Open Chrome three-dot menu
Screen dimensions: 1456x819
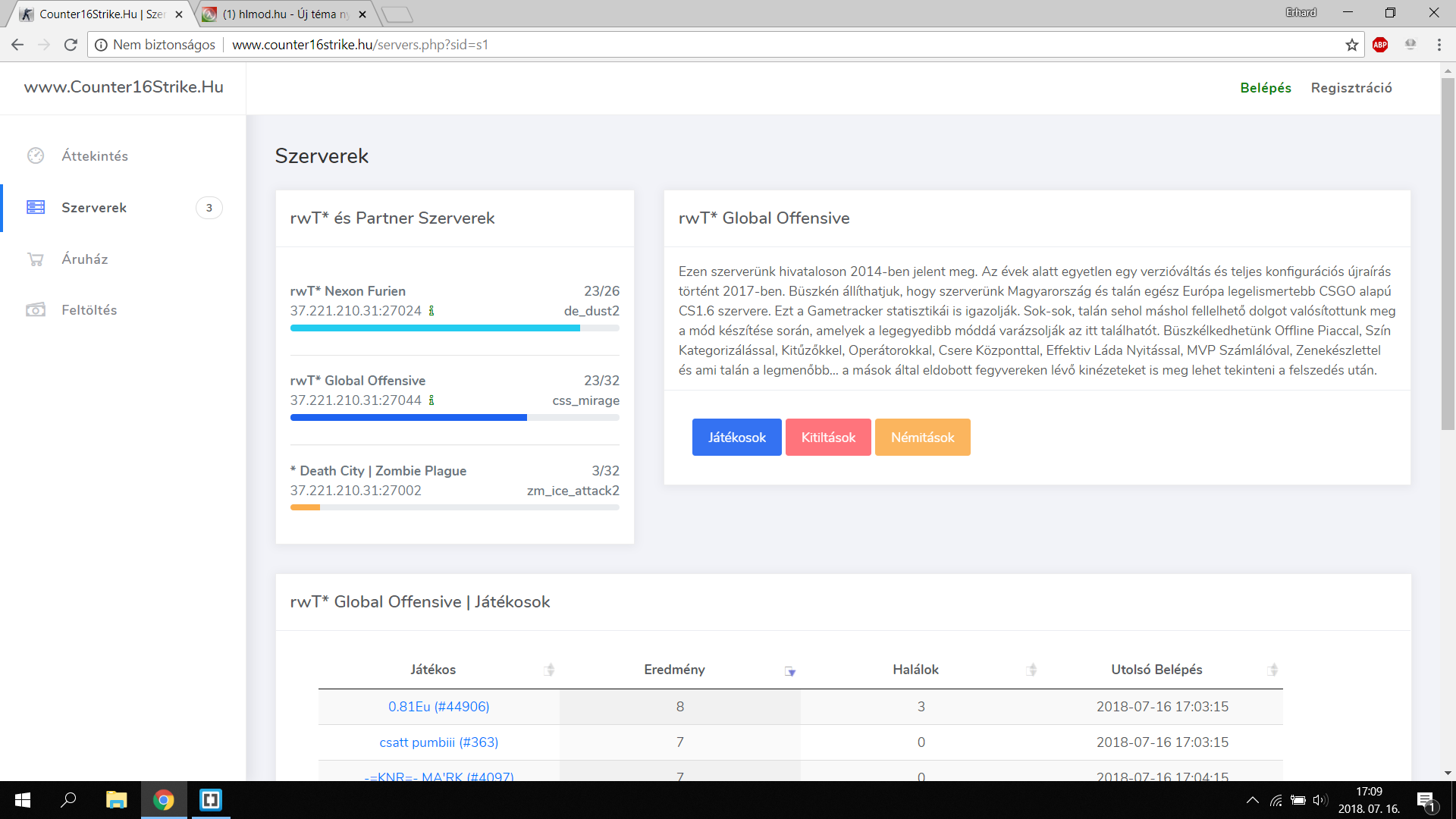point(1439,45)
